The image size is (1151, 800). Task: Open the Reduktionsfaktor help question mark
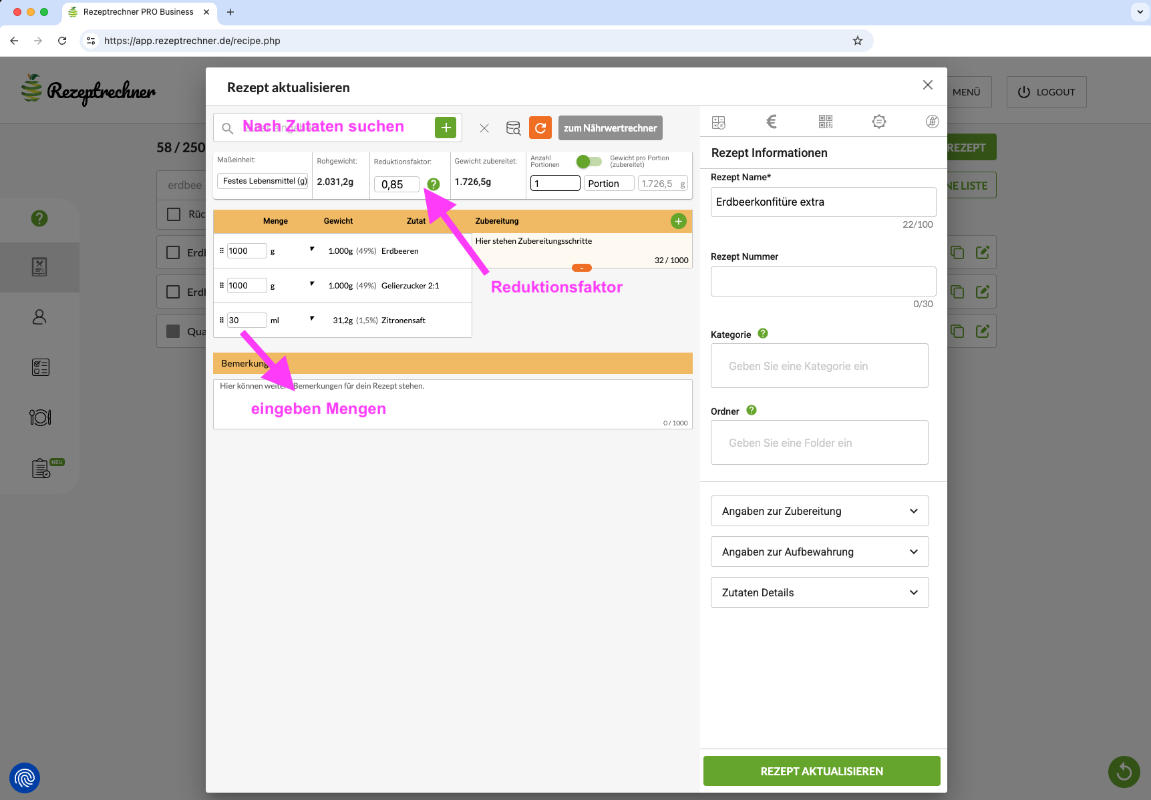coord(433,184)
